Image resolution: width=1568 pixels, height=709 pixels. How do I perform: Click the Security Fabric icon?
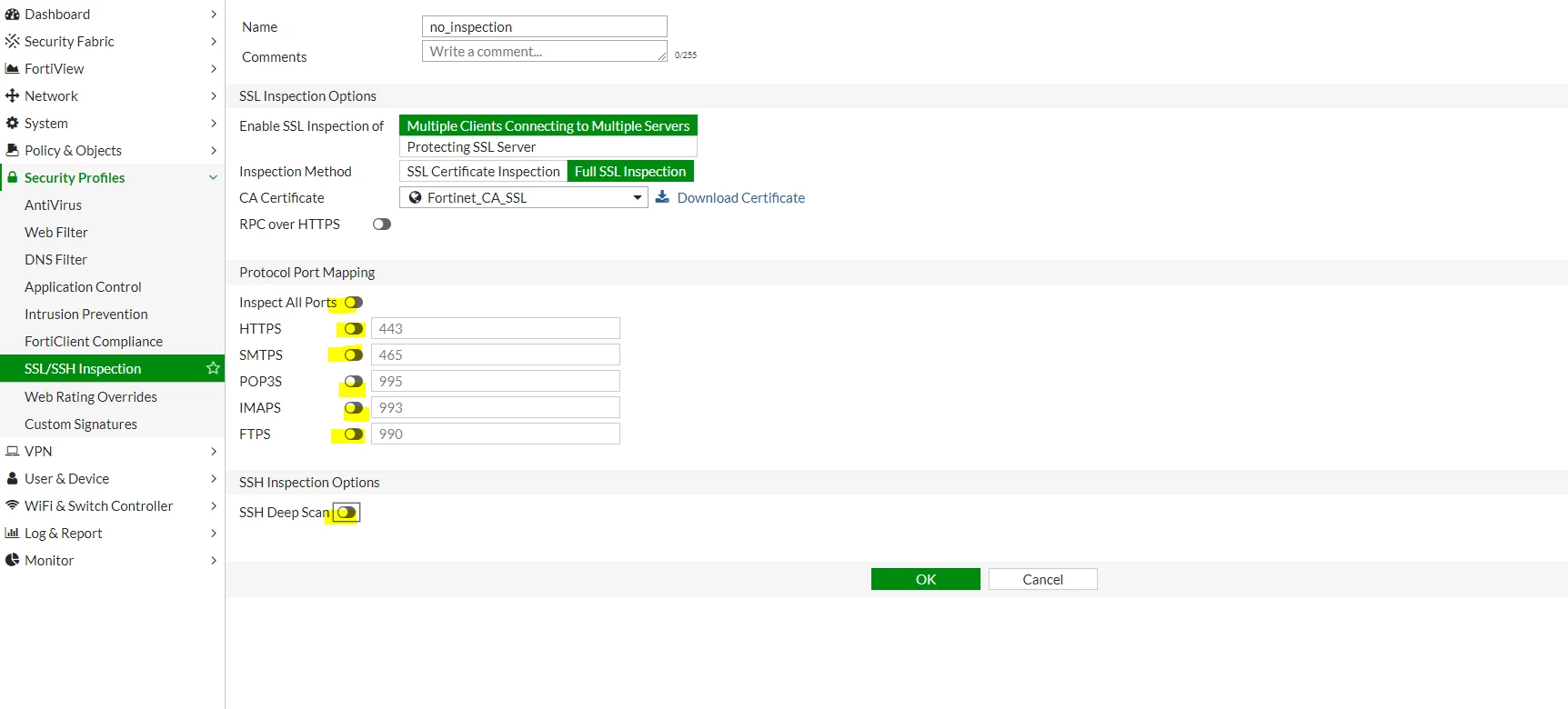(12, 42)
